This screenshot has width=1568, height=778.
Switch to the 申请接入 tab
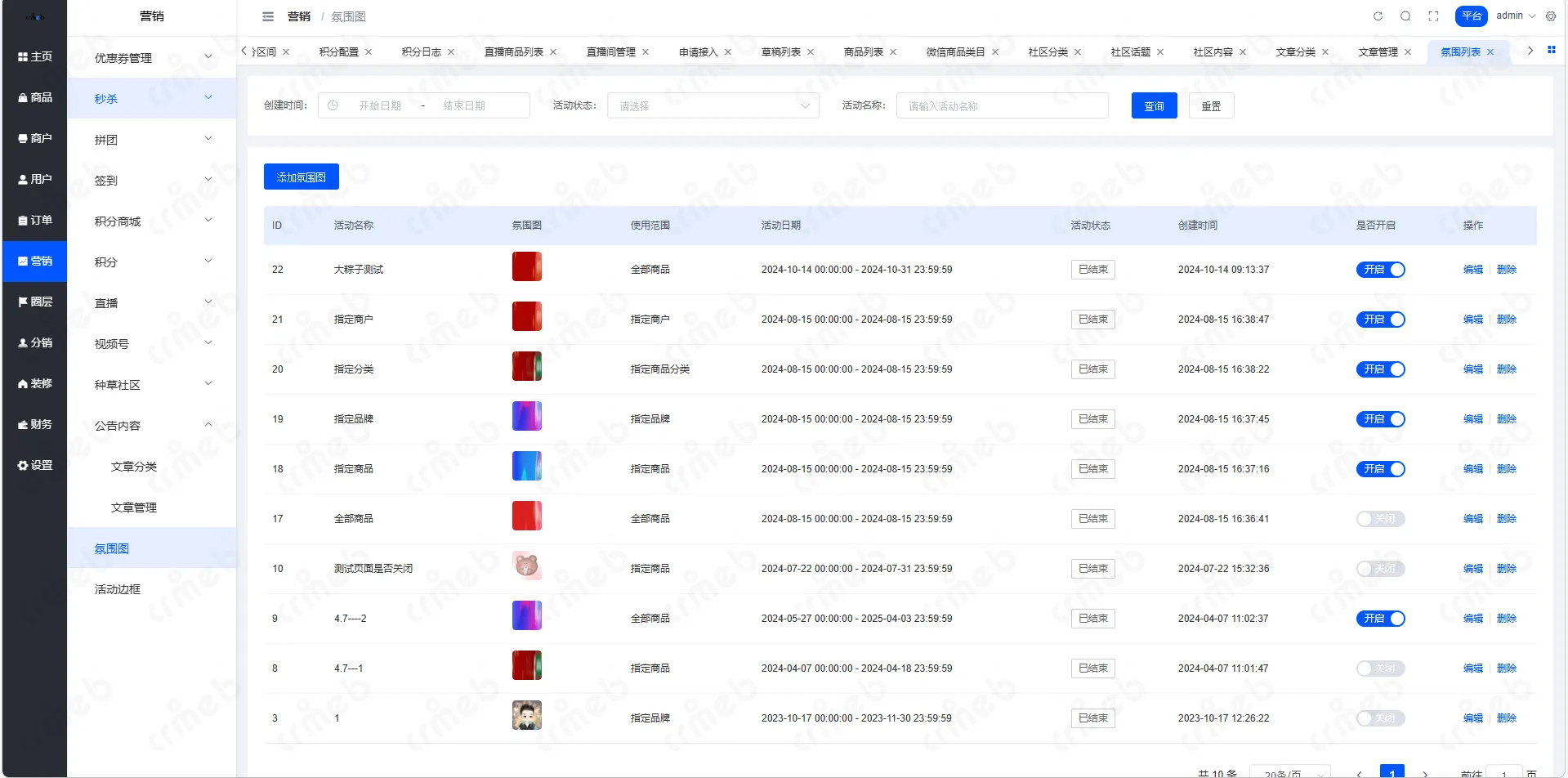point(699,52)
